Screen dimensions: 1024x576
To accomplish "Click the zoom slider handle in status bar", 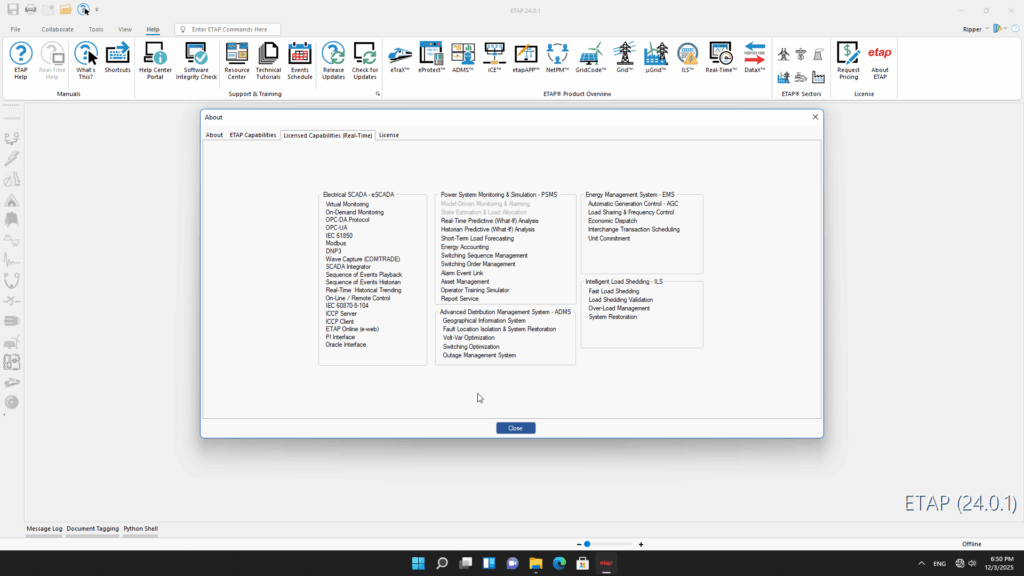I will pyautogui.click(x=587, y=544).
